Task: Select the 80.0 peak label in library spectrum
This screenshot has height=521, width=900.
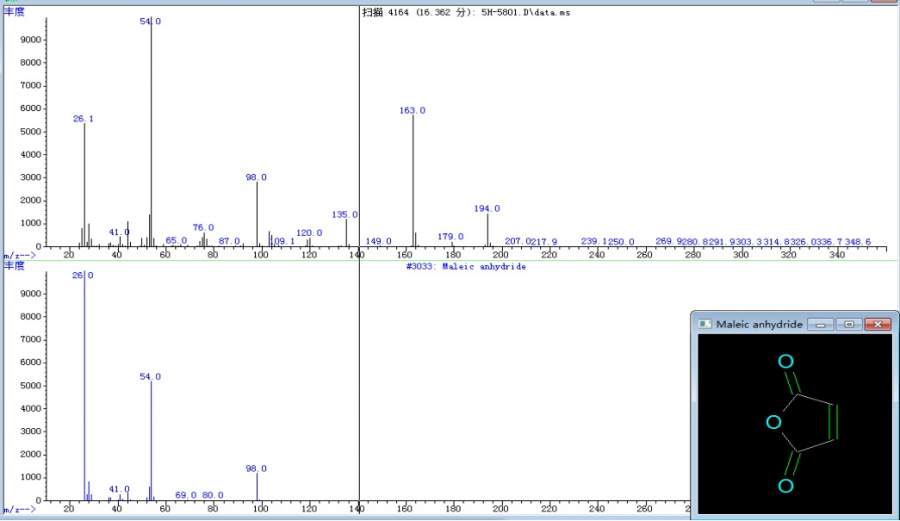Action: (x=212, y=495)
